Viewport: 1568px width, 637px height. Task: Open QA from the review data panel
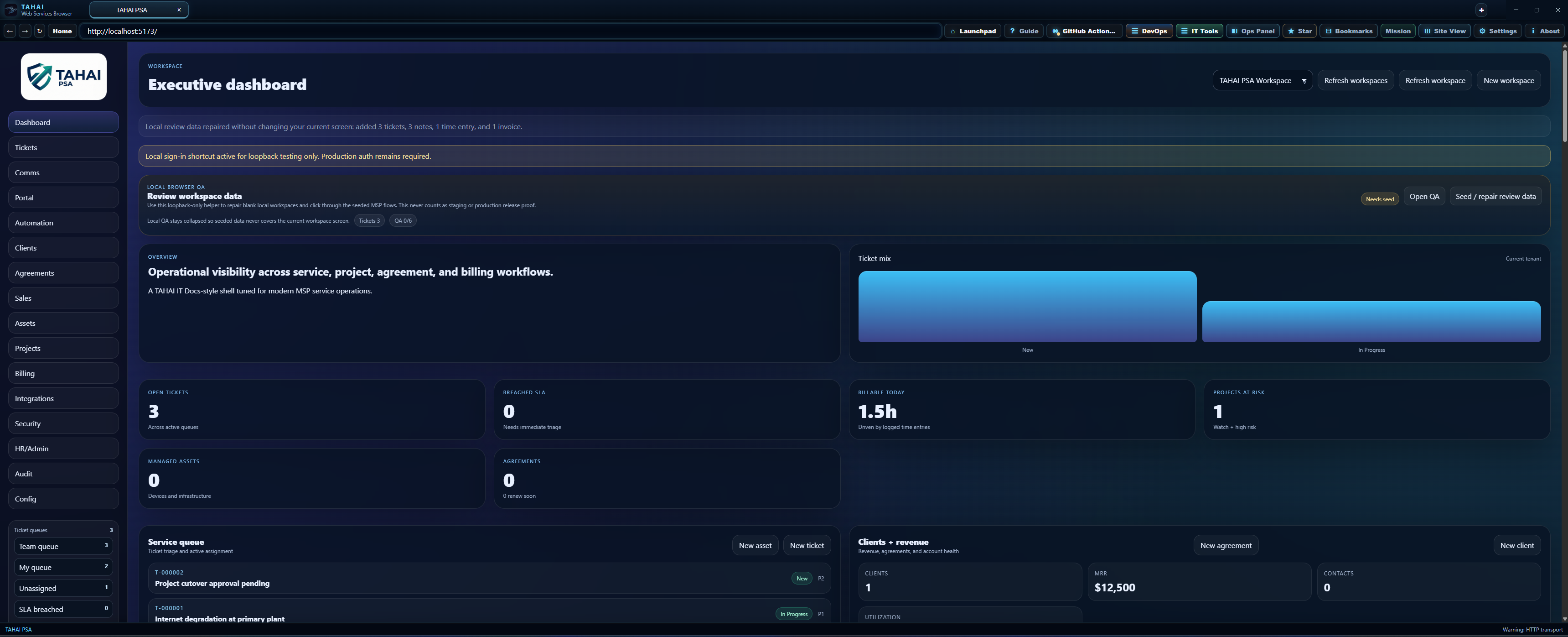(x=1424, y=196)
